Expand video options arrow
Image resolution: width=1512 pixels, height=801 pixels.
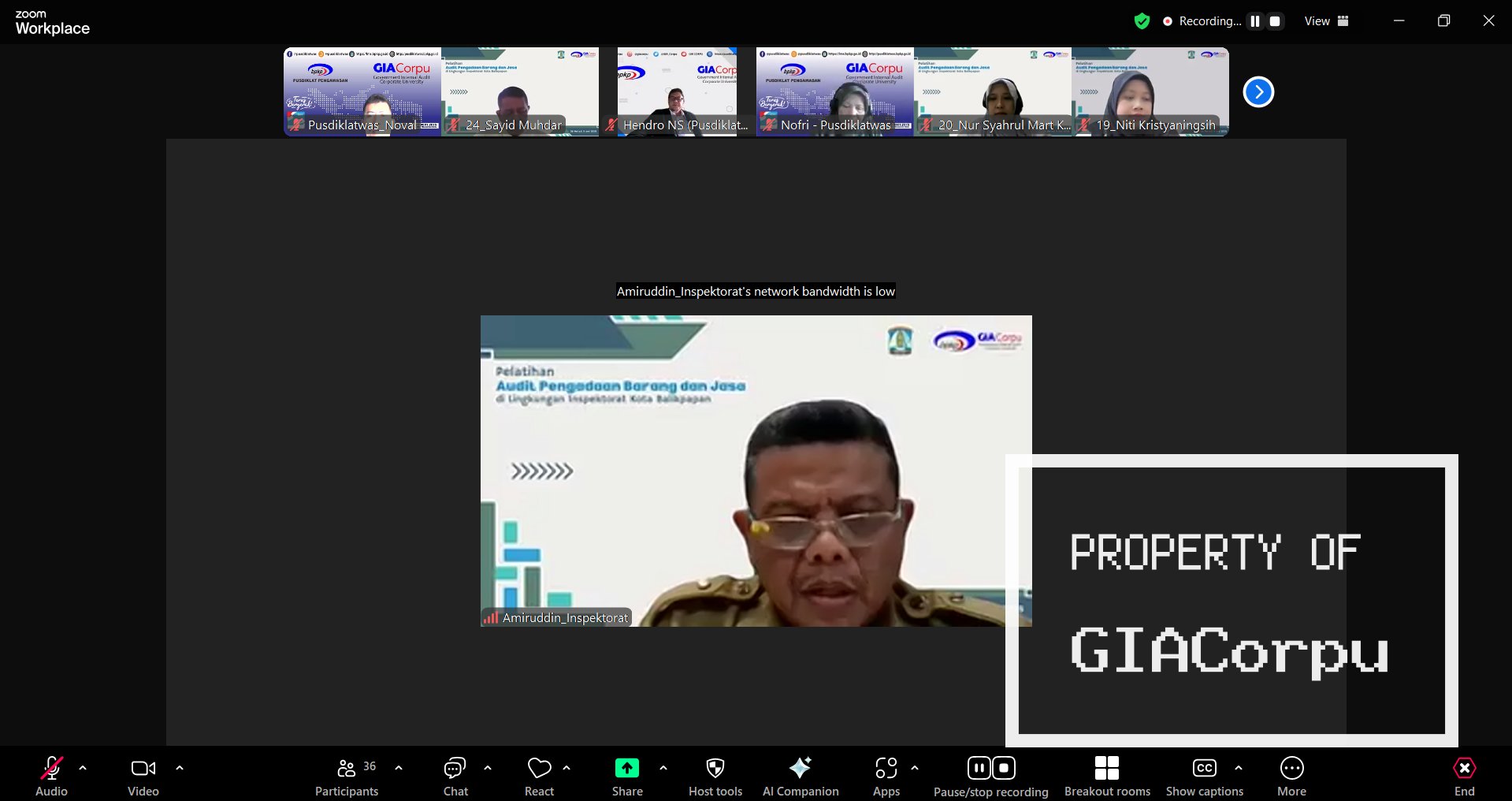point(180,768)
